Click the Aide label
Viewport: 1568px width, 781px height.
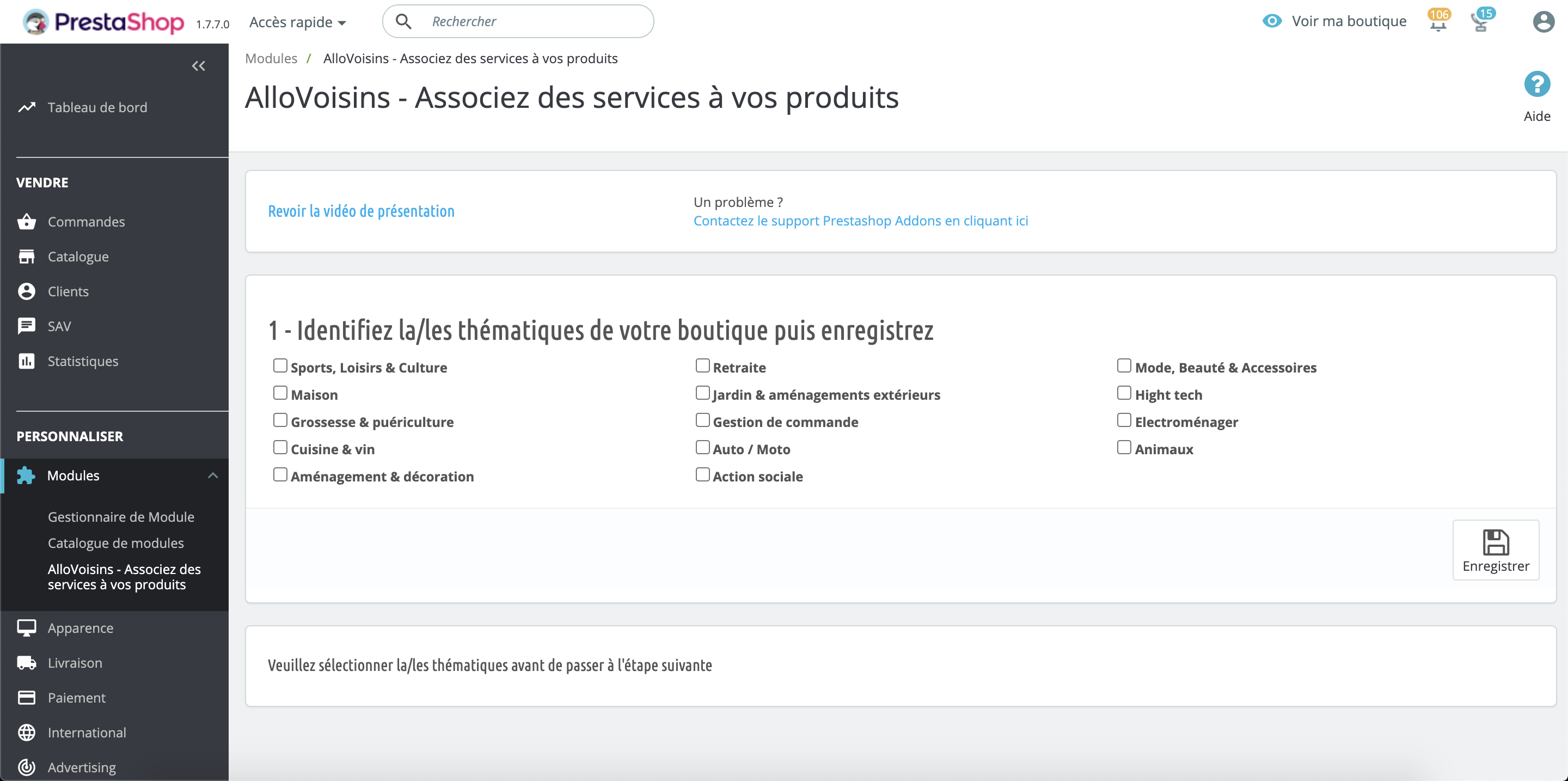coord(1536,115)
